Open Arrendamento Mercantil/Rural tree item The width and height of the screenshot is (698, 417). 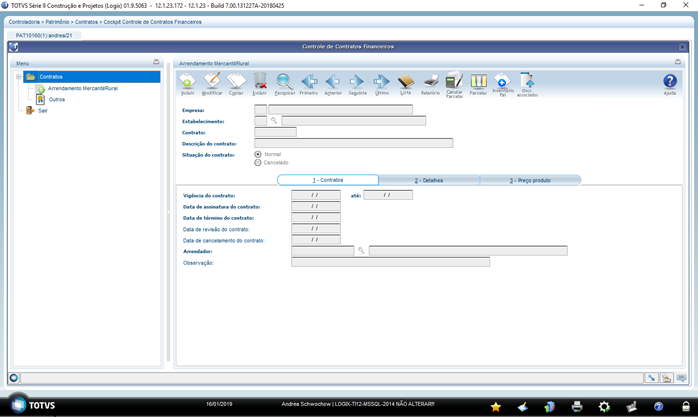click(x=83, y=88)
